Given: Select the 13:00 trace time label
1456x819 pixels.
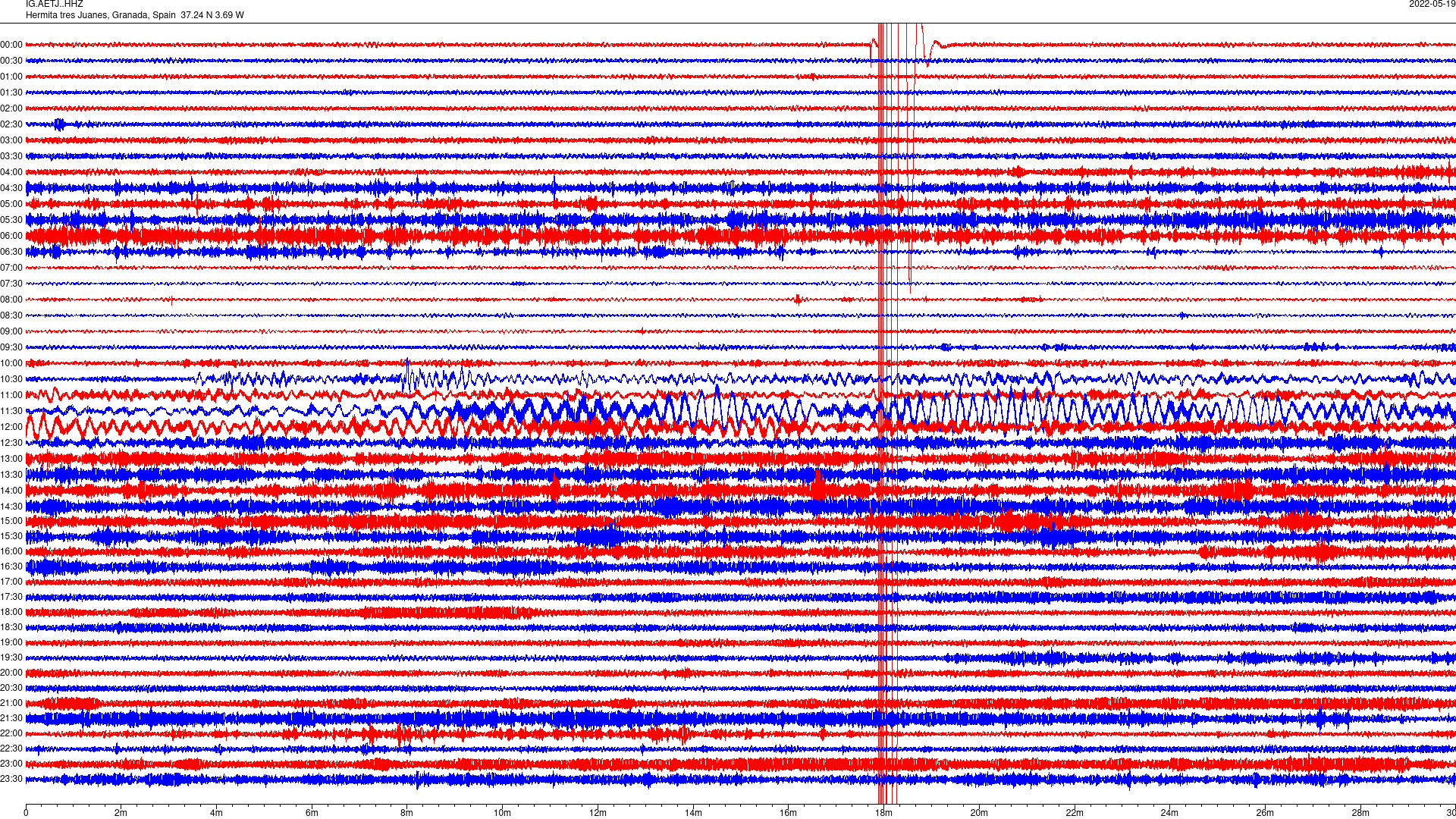Looking at the screenshot, I should click(x=11, y=459).
